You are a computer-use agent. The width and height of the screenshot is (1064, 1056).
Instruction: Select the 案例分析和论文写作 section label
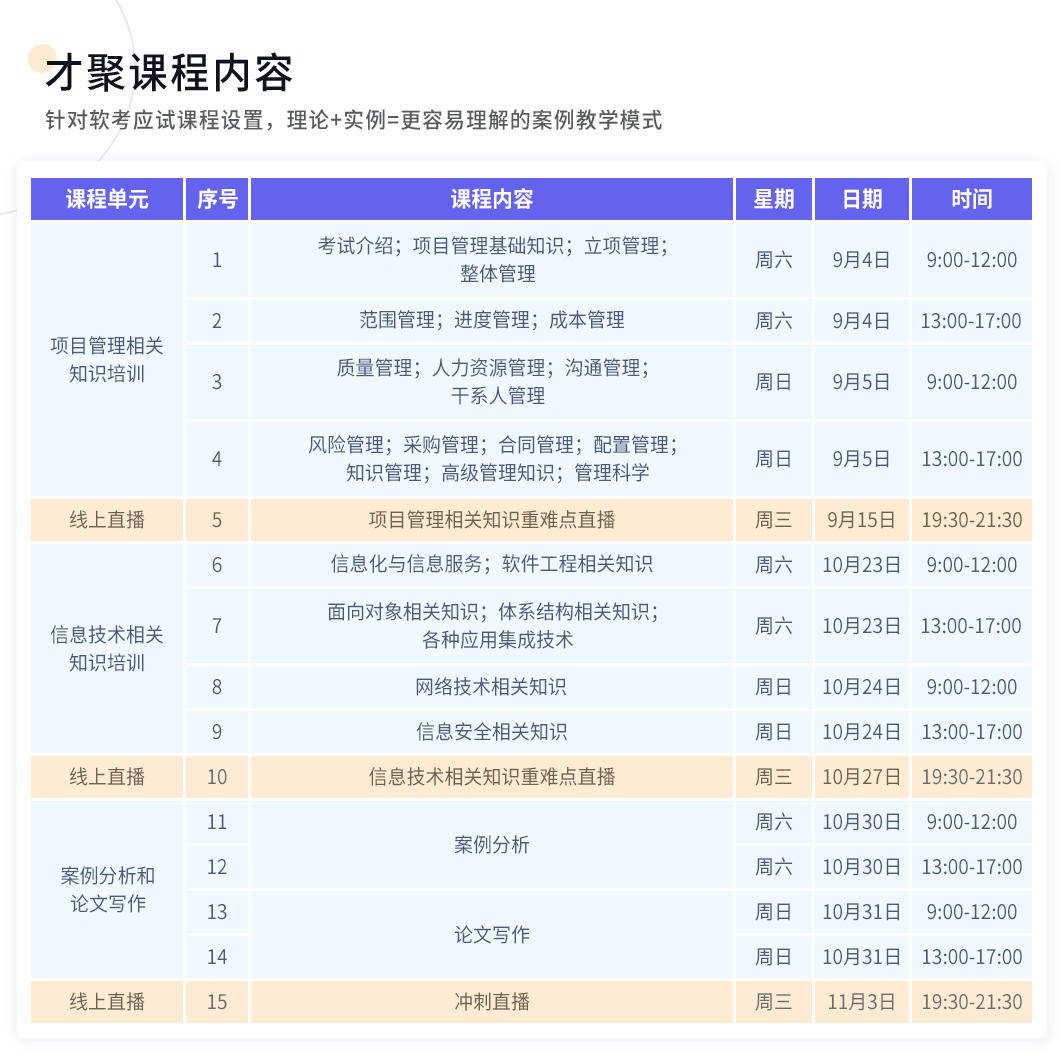[x=106, y=888]
